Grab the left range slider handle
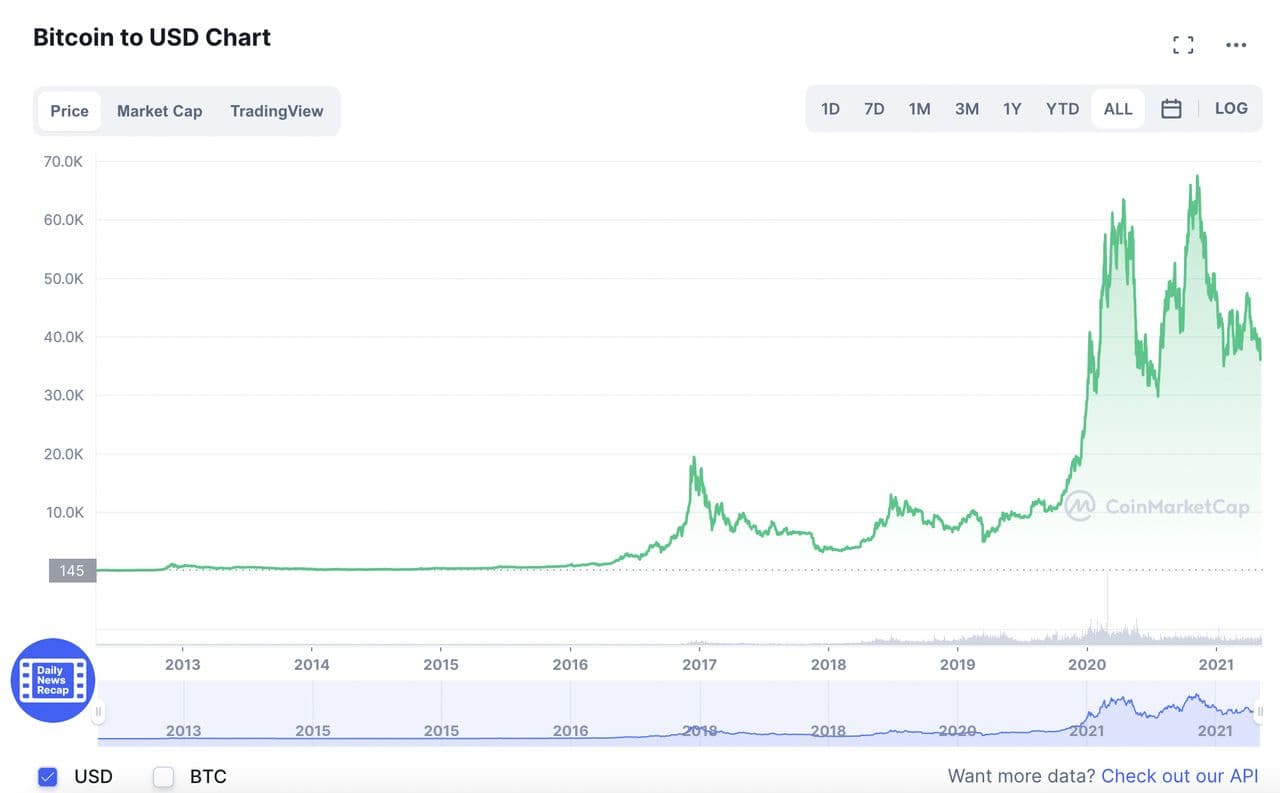This screenshot has height=793, width=1280. pyautogui.click(x=98, y=712)
